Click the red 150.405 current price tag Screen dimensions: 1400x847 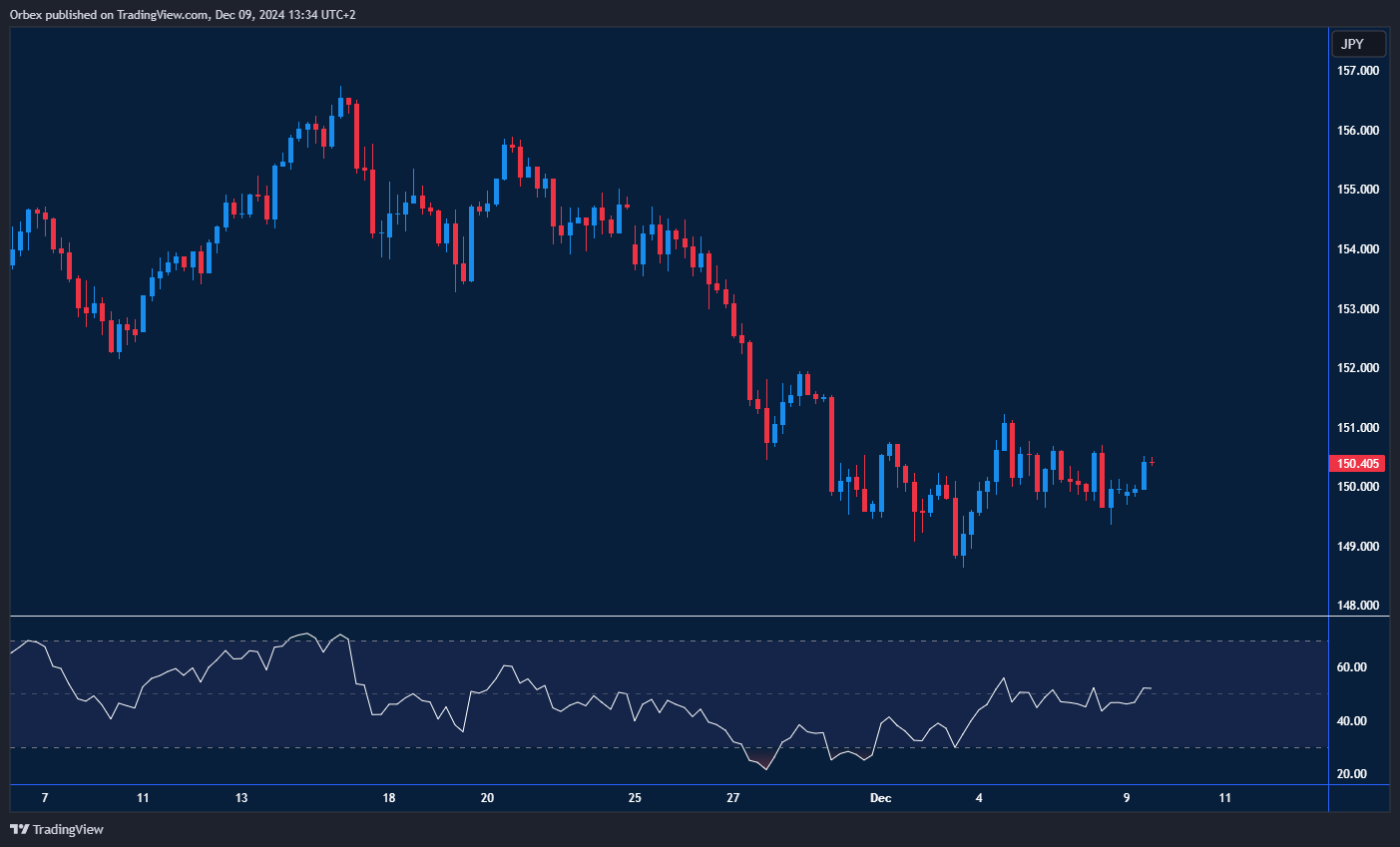click(1358, 464)
